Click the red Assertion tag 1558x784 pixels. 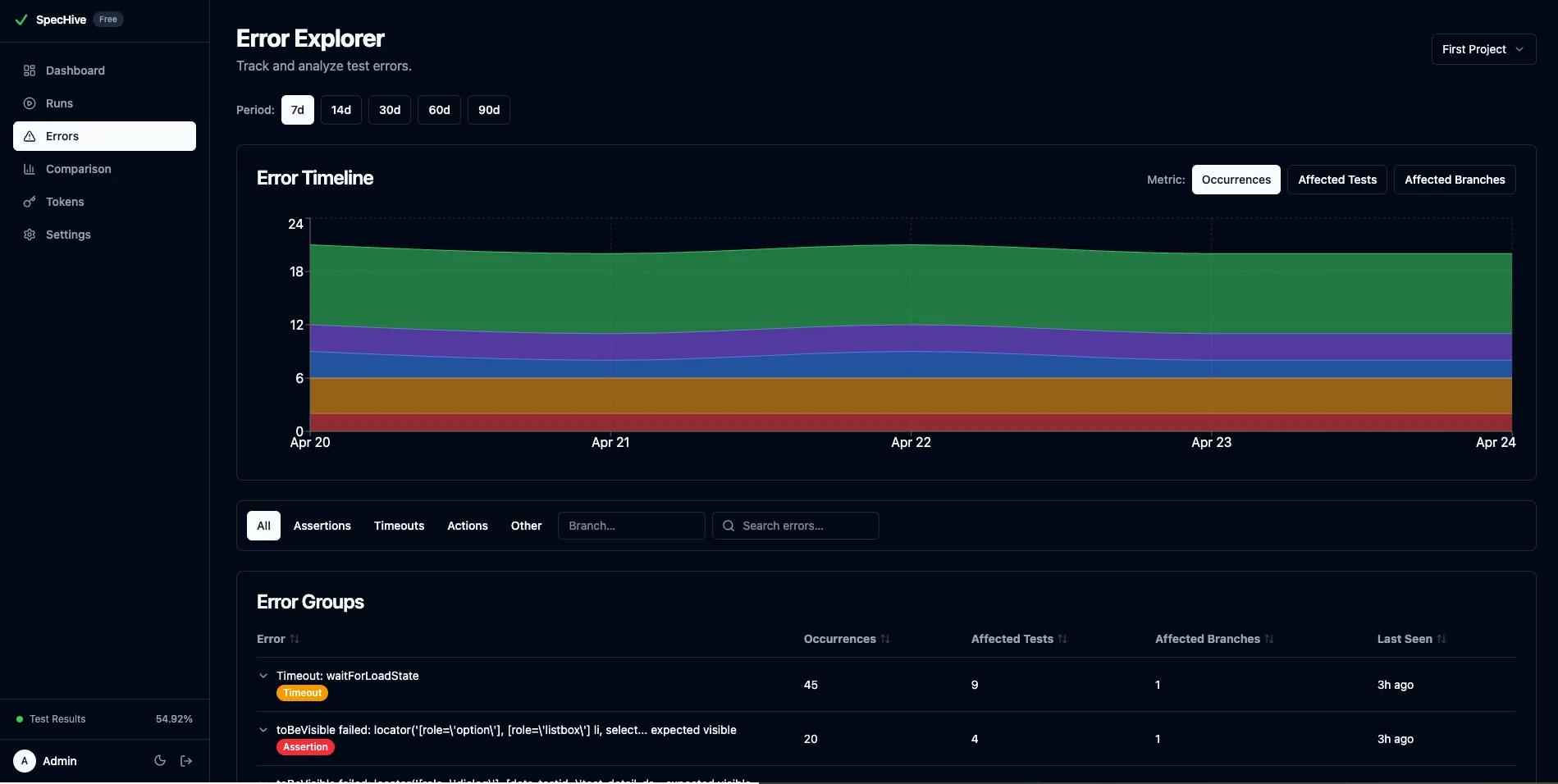click(305, 747)
